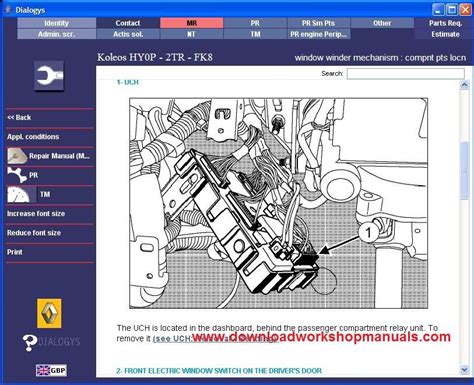Select the Actis sol. tab
The height and width of the screenshot is (385, 474).
[128, 34]
